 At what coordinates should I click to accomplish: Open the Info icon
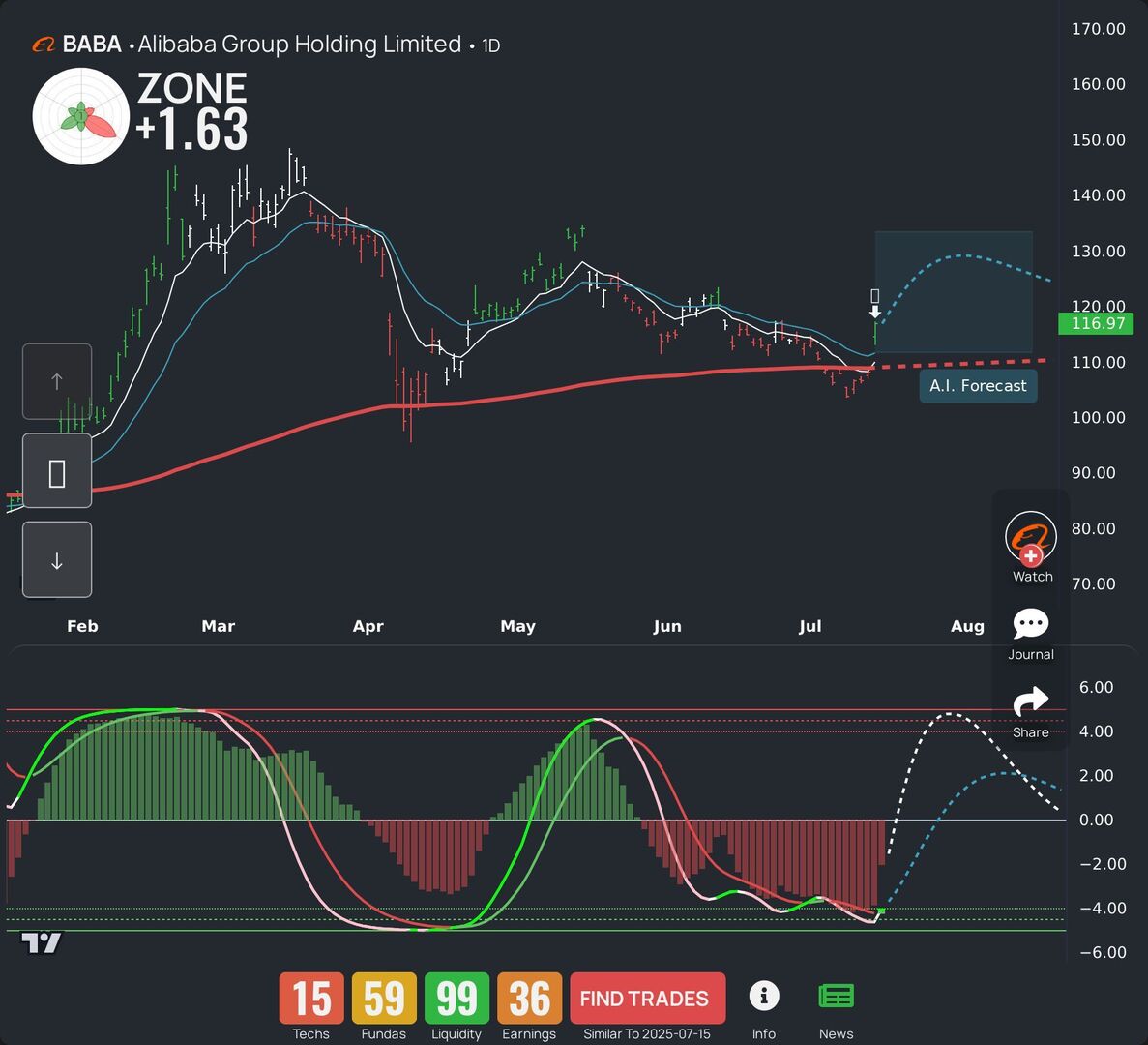(x=764, y=996)
